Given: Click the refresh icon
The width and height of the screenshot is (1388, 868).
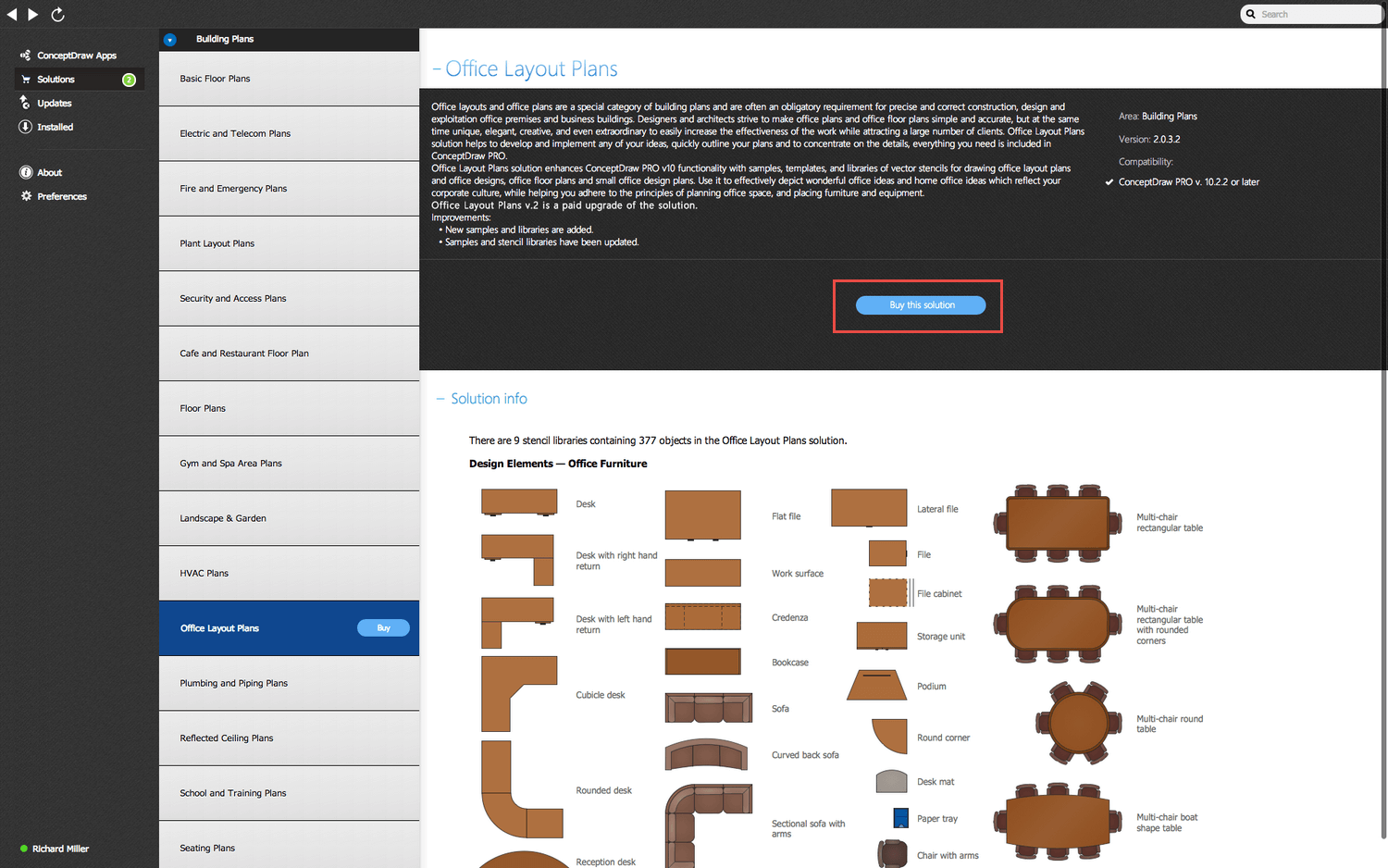Looking at the screenshot, I should 57,14.
